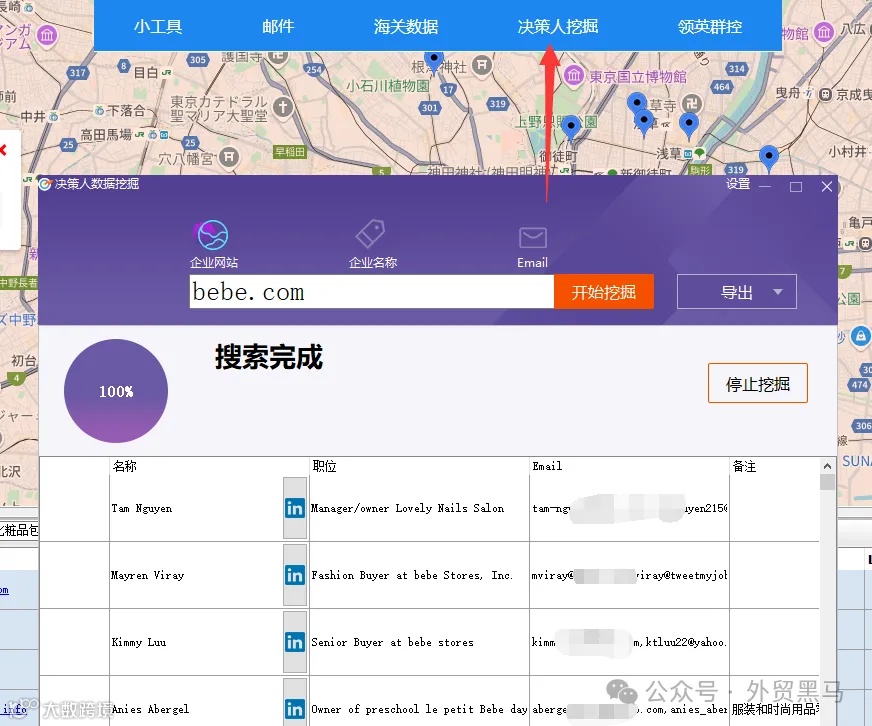Select the name cell Mayren Viray
The width and height of the screenshot is (872, 726).
coord(147,575)
